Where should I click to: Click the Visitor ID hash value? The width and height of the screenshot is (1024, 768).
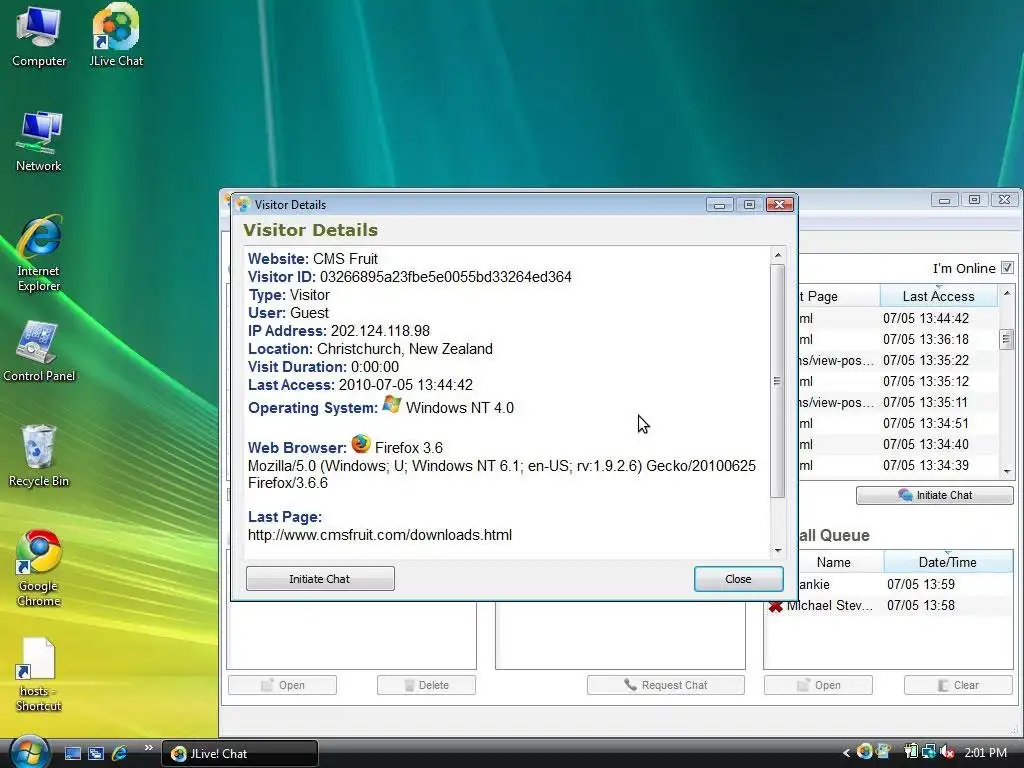(x=445, y=277)
